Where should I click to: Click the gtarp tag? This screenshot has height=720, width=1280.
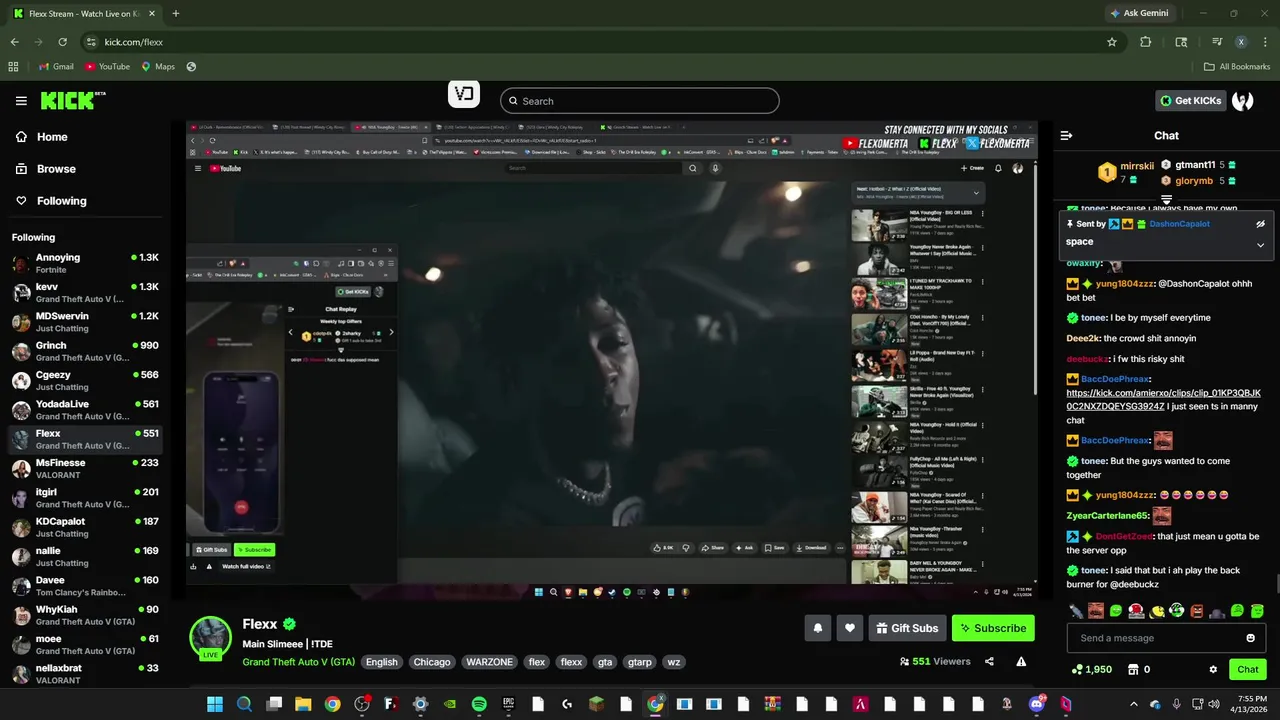pos(640,662)
